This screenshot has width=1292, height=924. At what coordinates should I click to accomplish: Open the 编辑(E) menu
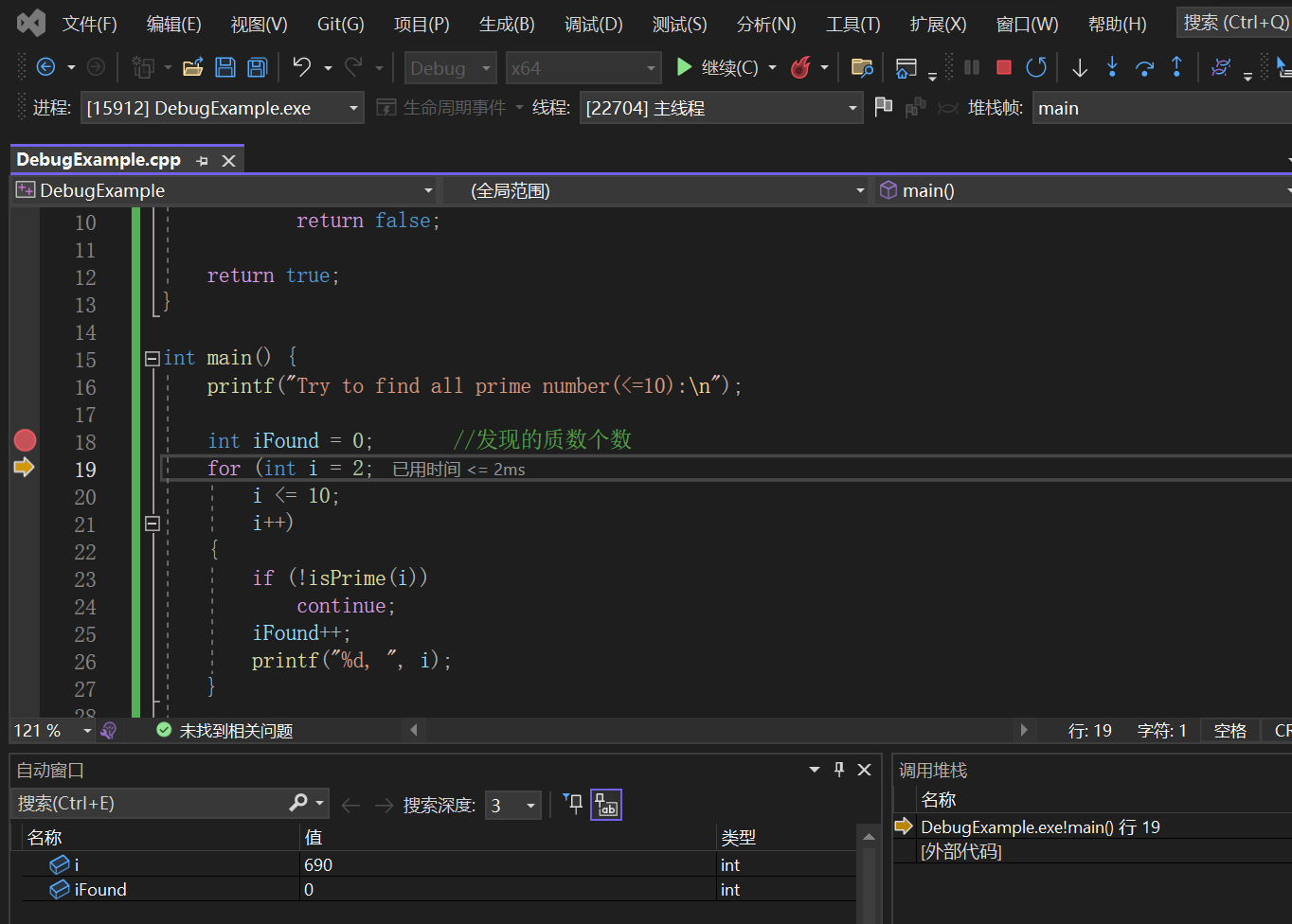[x=174, y=24]
